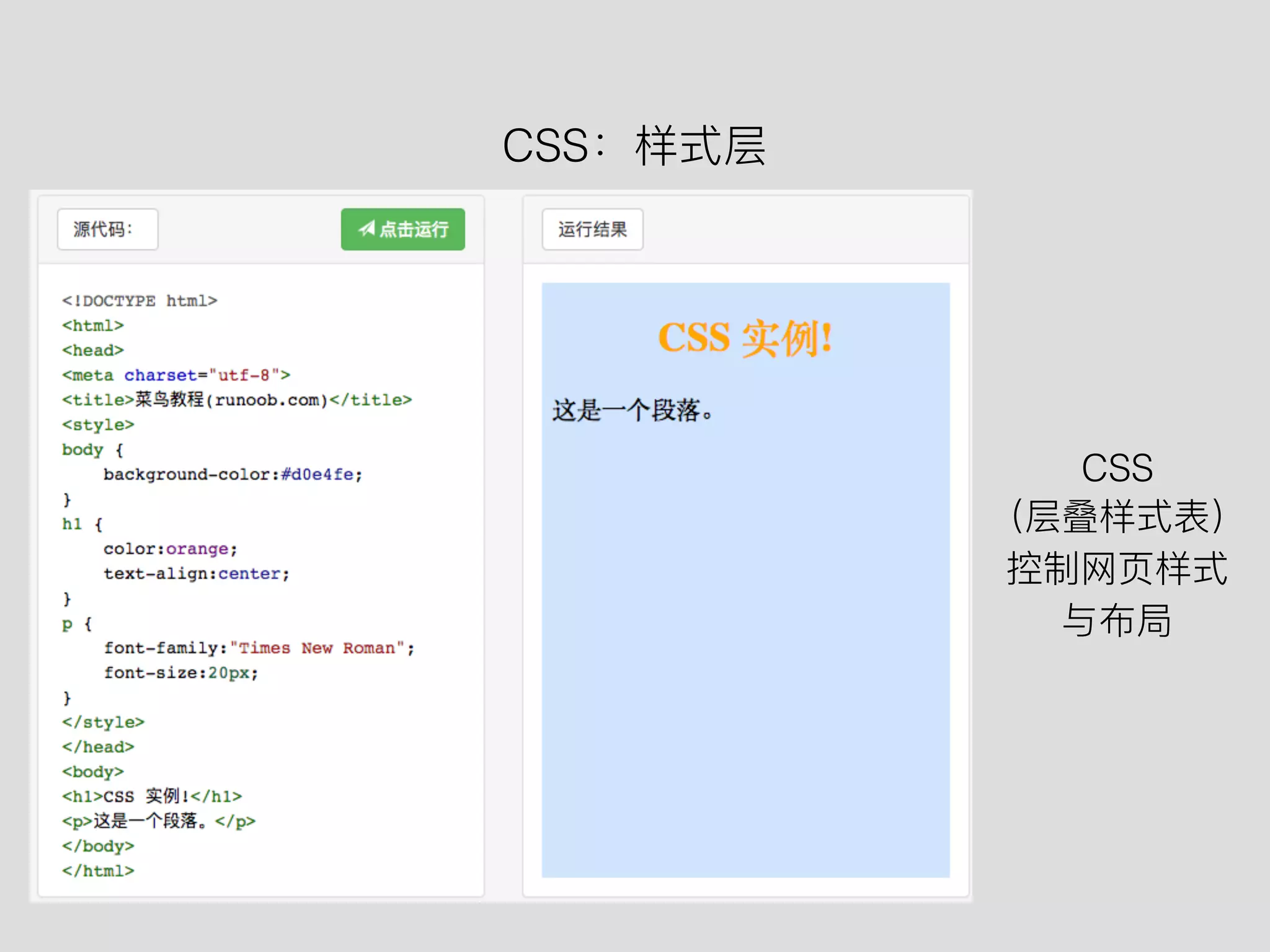Click the body { selector line
The image size is (1270, 952).
[x=92, y=450]
